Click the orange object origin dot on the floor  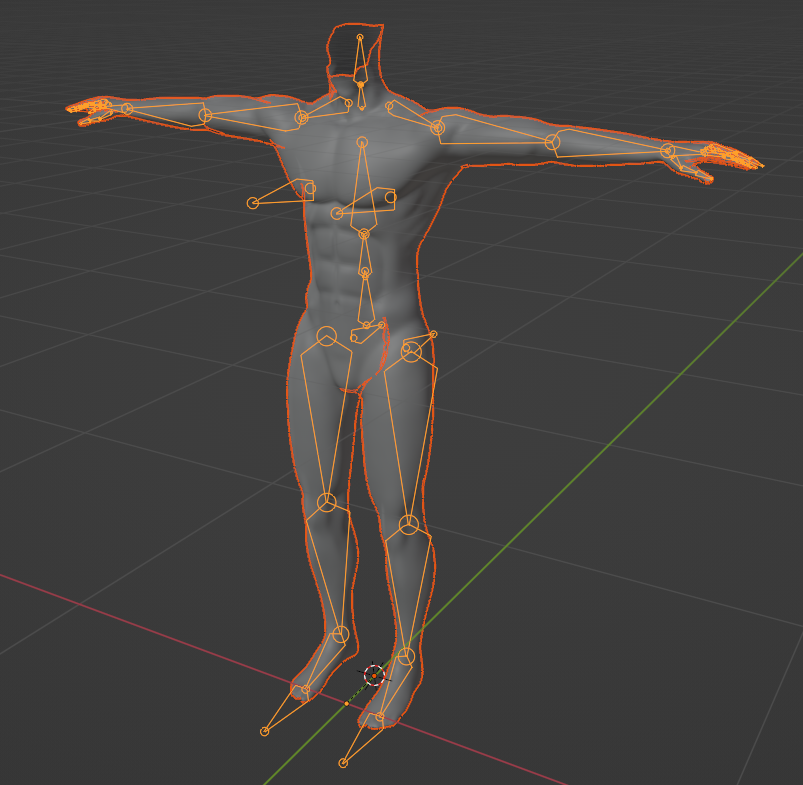[347, 704]
